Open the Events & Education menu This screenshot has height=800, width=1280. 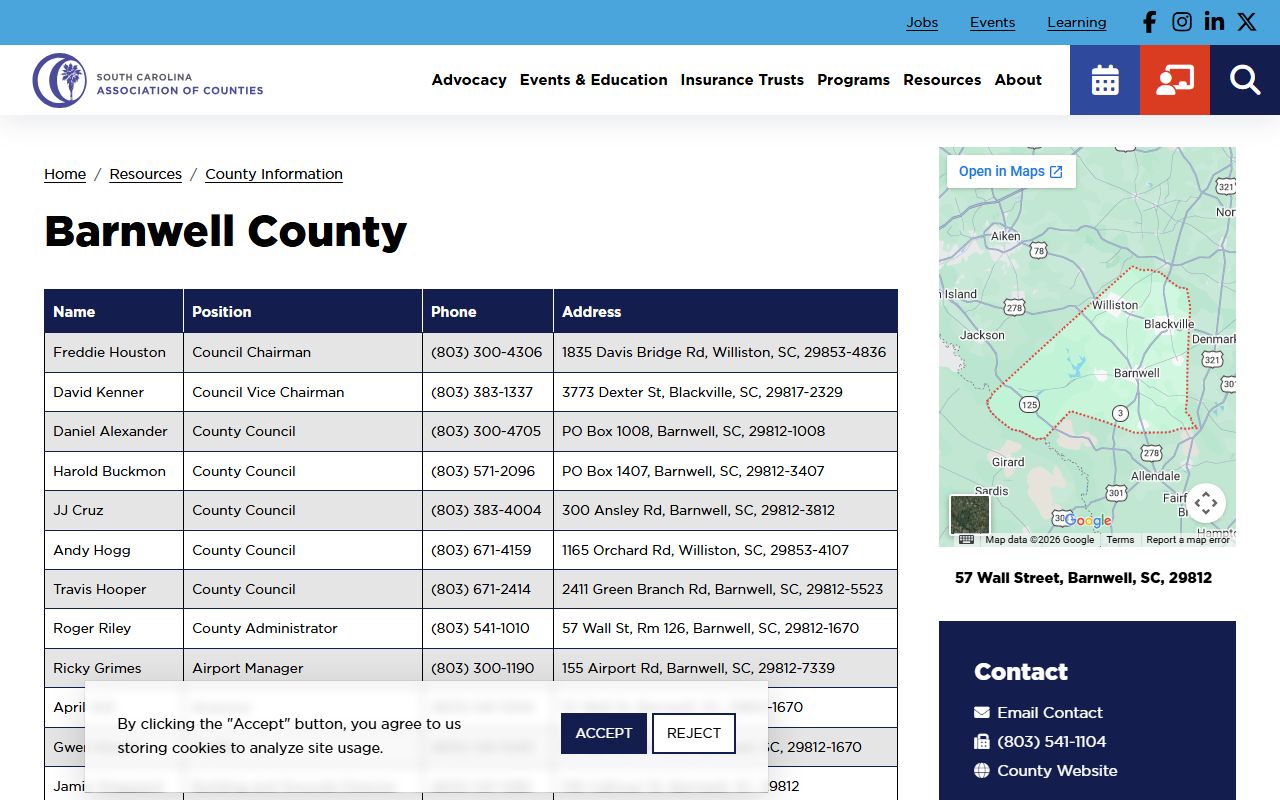[594, 80]
